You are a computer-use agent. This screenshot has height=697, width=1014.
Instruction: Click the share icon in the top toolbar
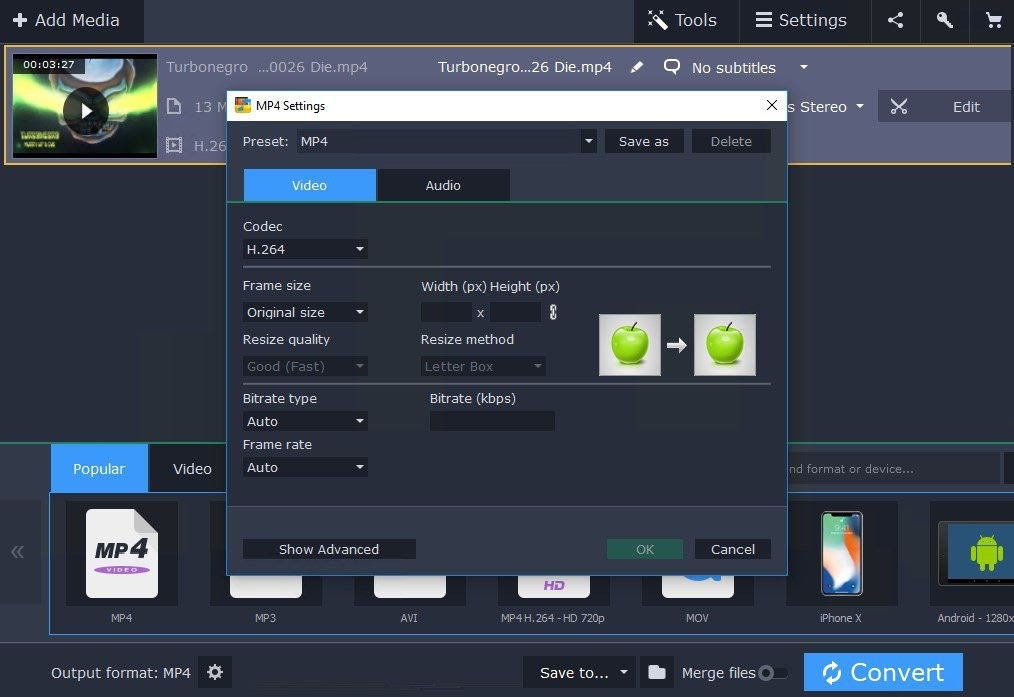click(x=895, y=20)
